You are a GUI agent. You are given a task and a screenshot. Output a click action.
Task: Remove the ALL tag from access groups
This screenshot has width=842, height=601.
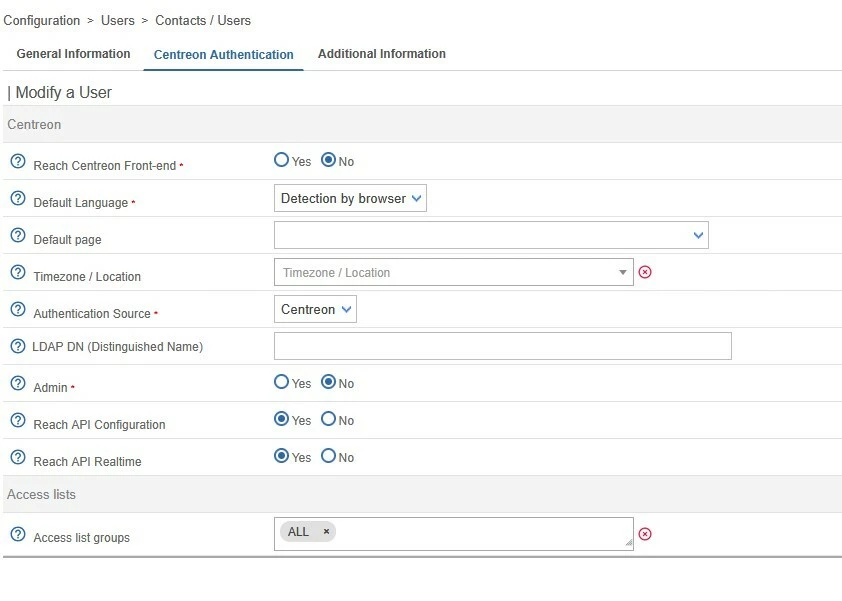[x=326, y=532]
